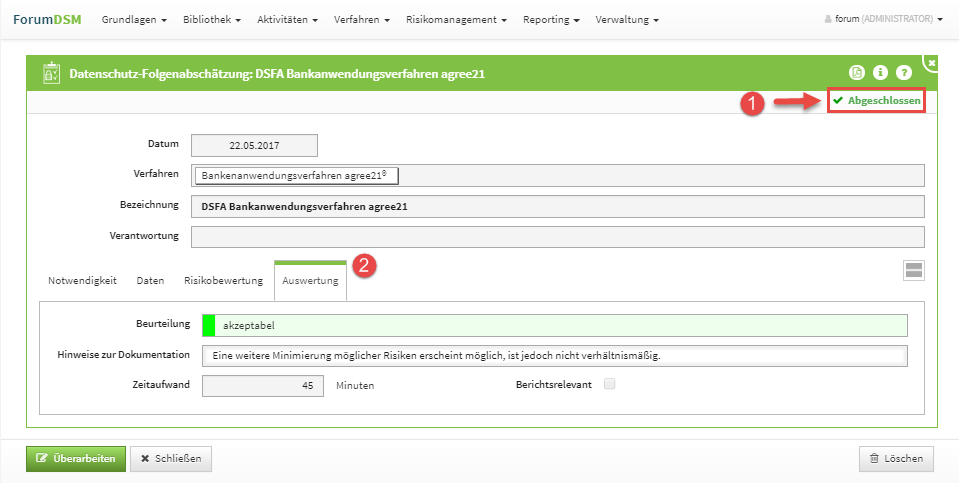Expand the Grundlagen menu
Screen dimensions: 959x483
pos(134,19)
